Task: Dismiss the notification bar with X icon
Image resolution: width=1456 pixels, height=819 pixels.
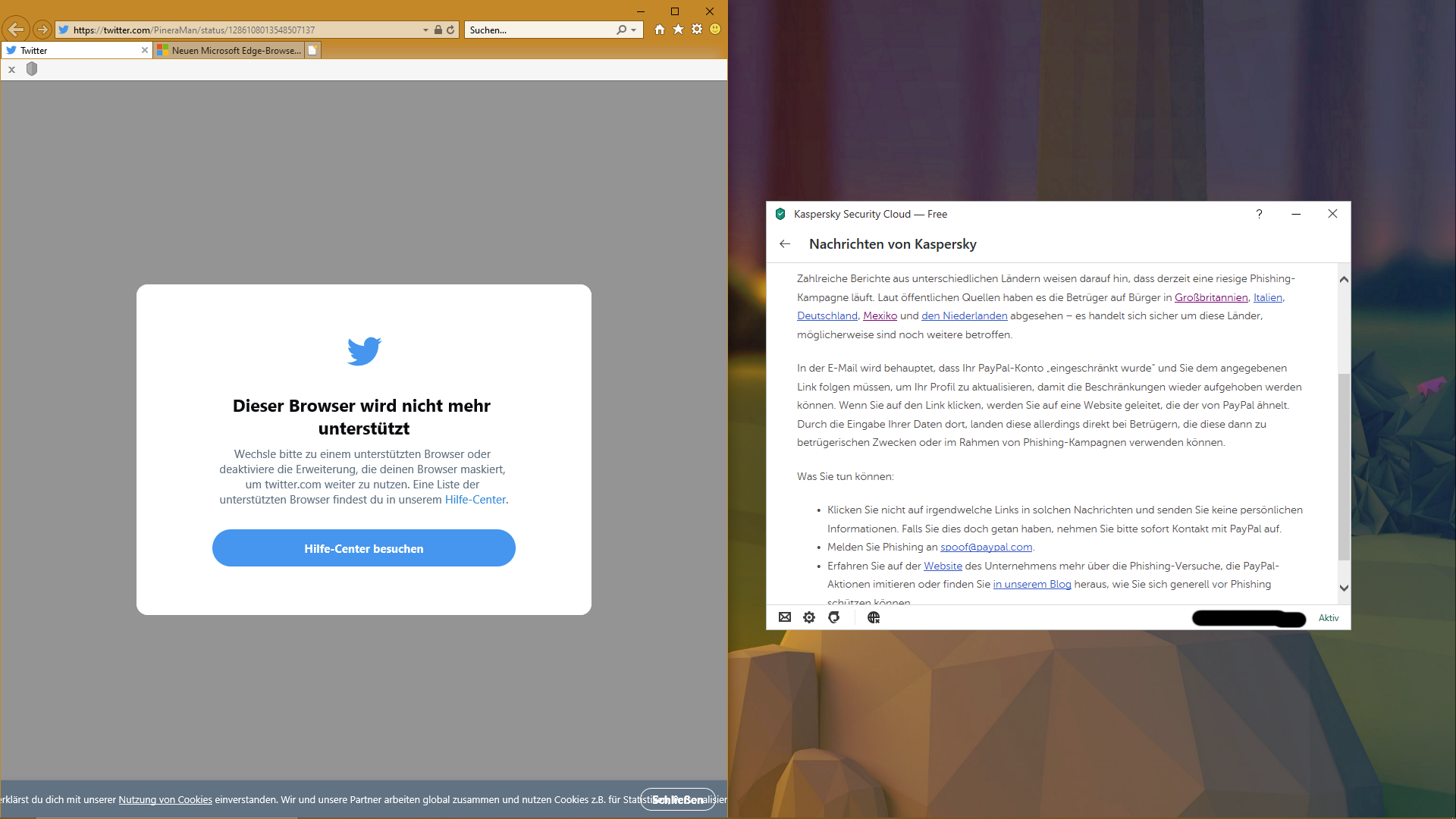Action: 11,69
